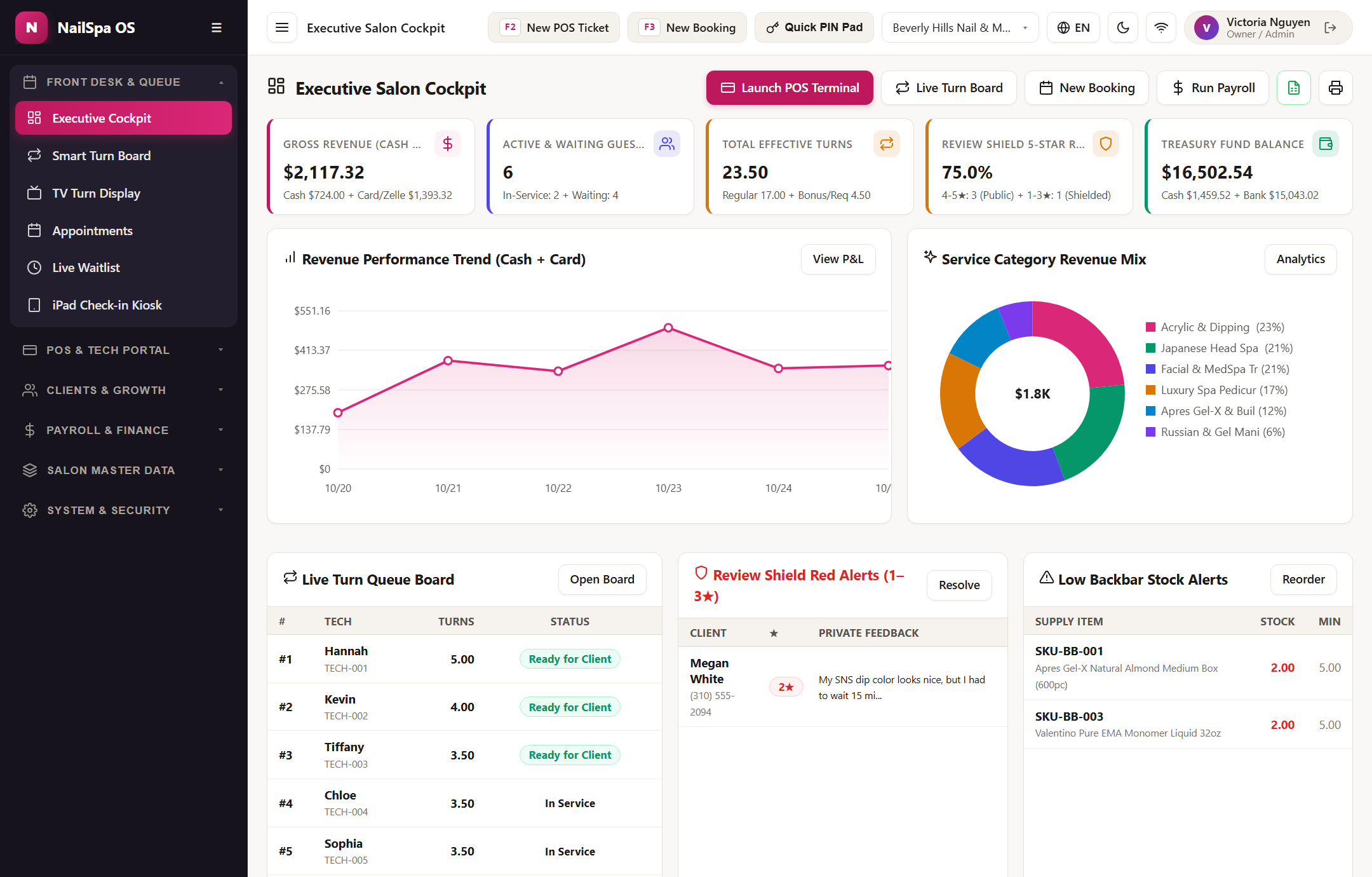Click Resolve on Review Shield alerts
Screen dimensions: 1372x877
pyautogui.click(x=959, y=585)
